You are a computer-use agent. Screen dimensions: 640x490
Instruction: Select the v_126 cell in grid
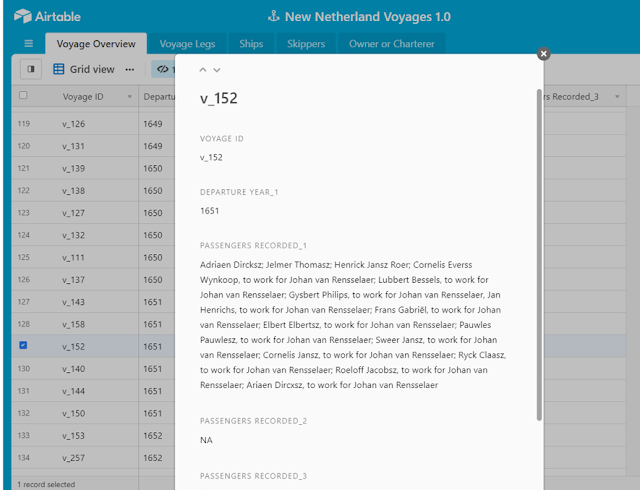point(75,124)
